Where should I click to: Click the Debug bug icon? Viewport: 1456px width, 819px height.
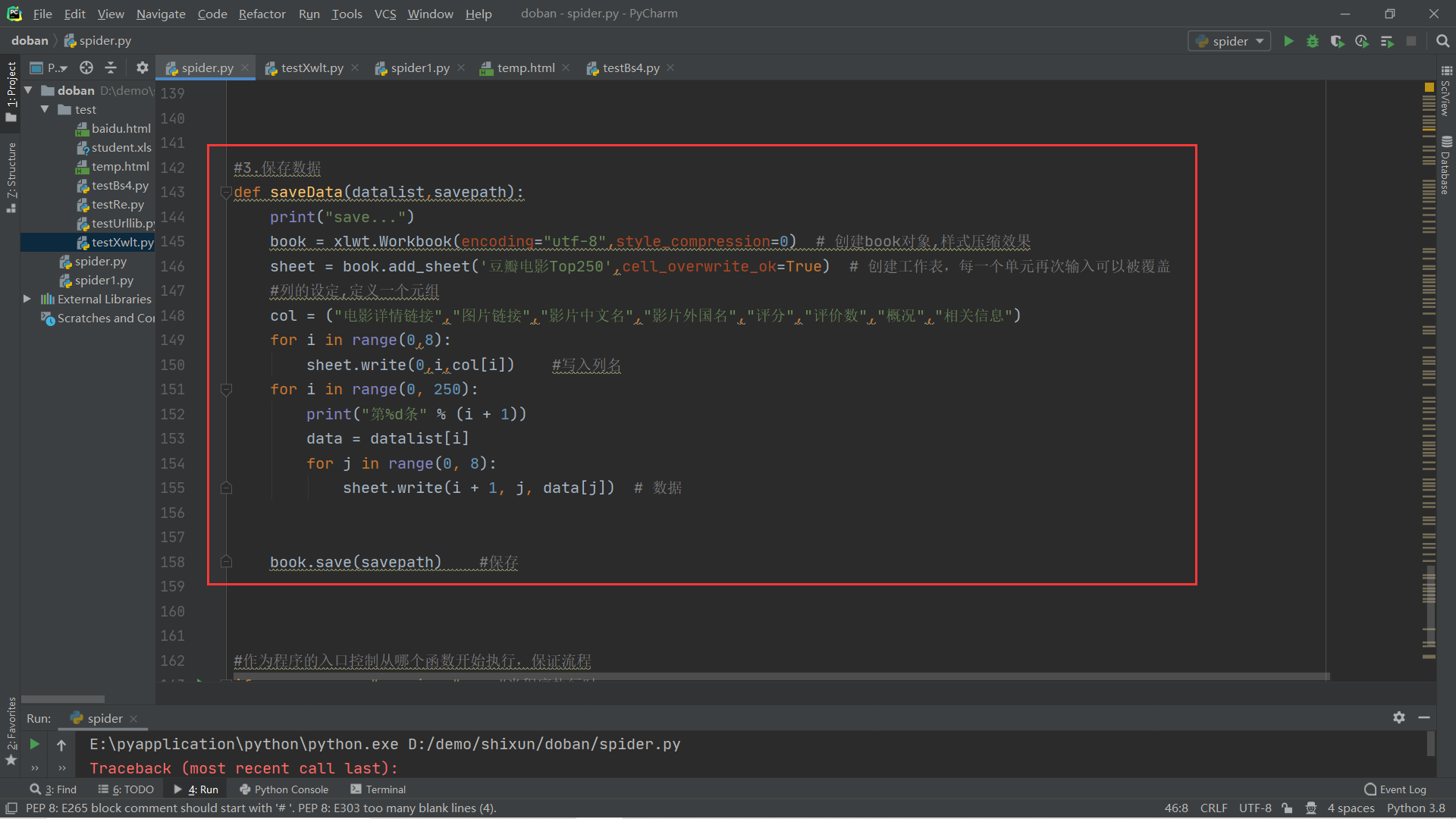[x=1313, y=41]
